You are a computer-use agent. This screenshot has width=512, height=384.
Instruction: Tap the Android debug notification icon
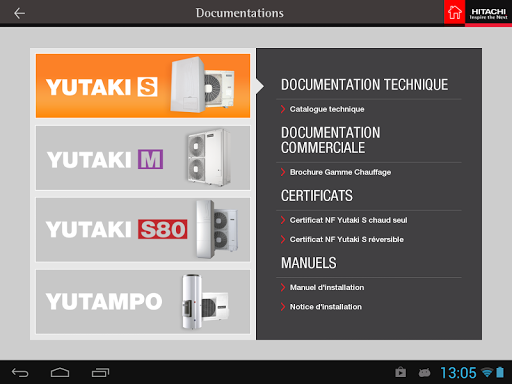pos(424,372)
